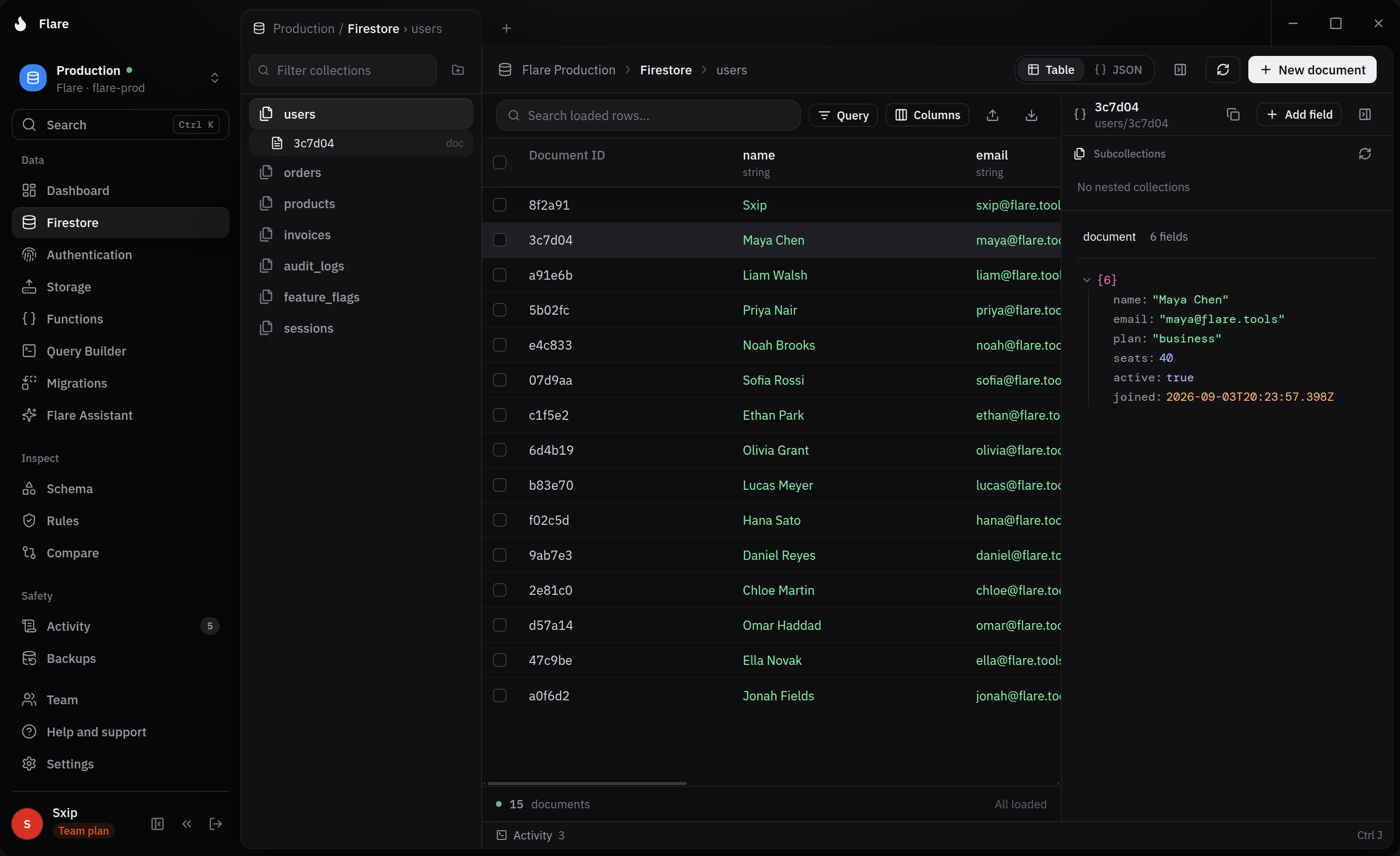
Task: Click the Firestore breadcrumb link
Action: point(665,70)
